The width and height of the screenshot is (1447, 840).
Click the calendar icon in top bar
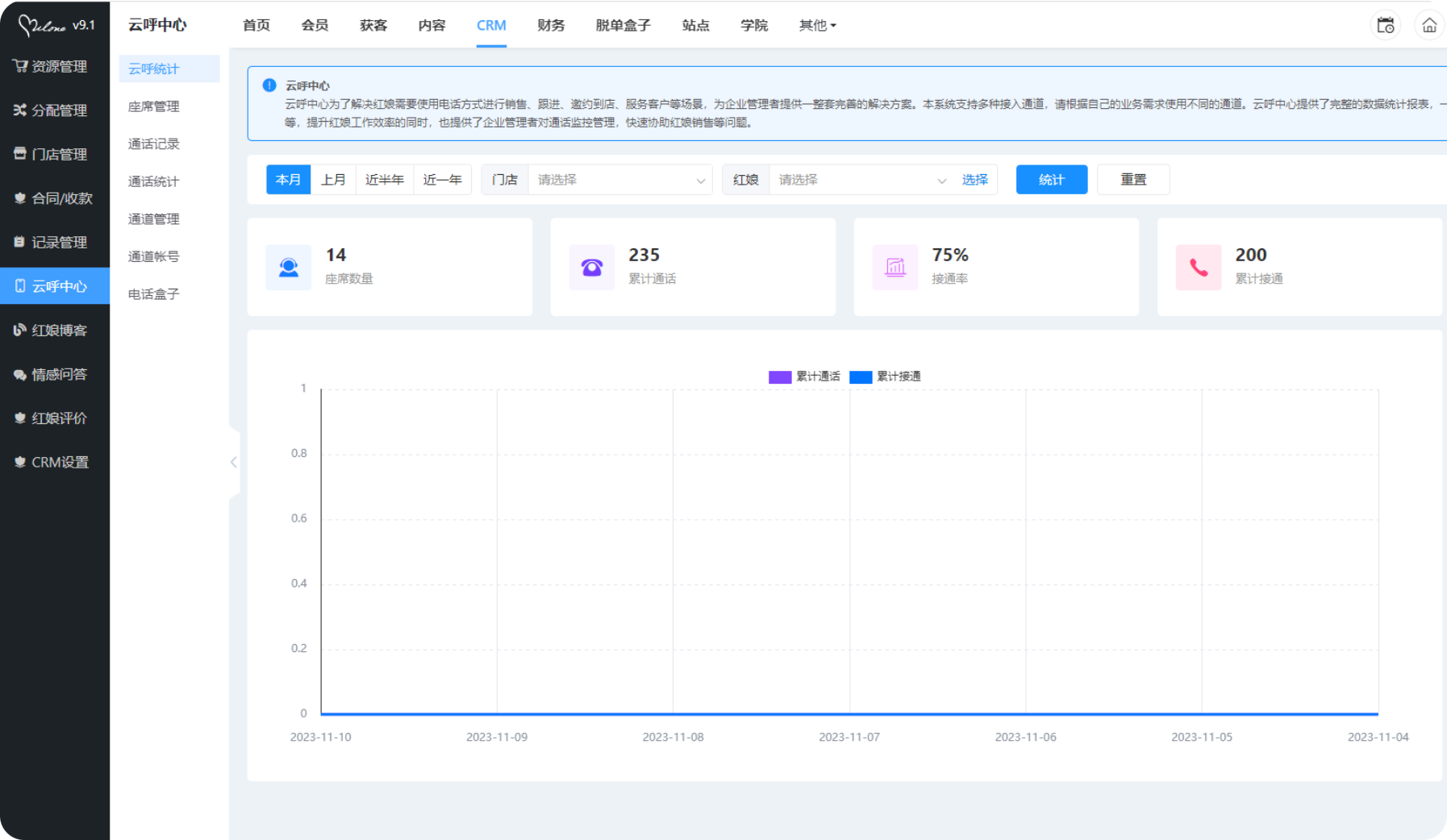coord(1385,26)
